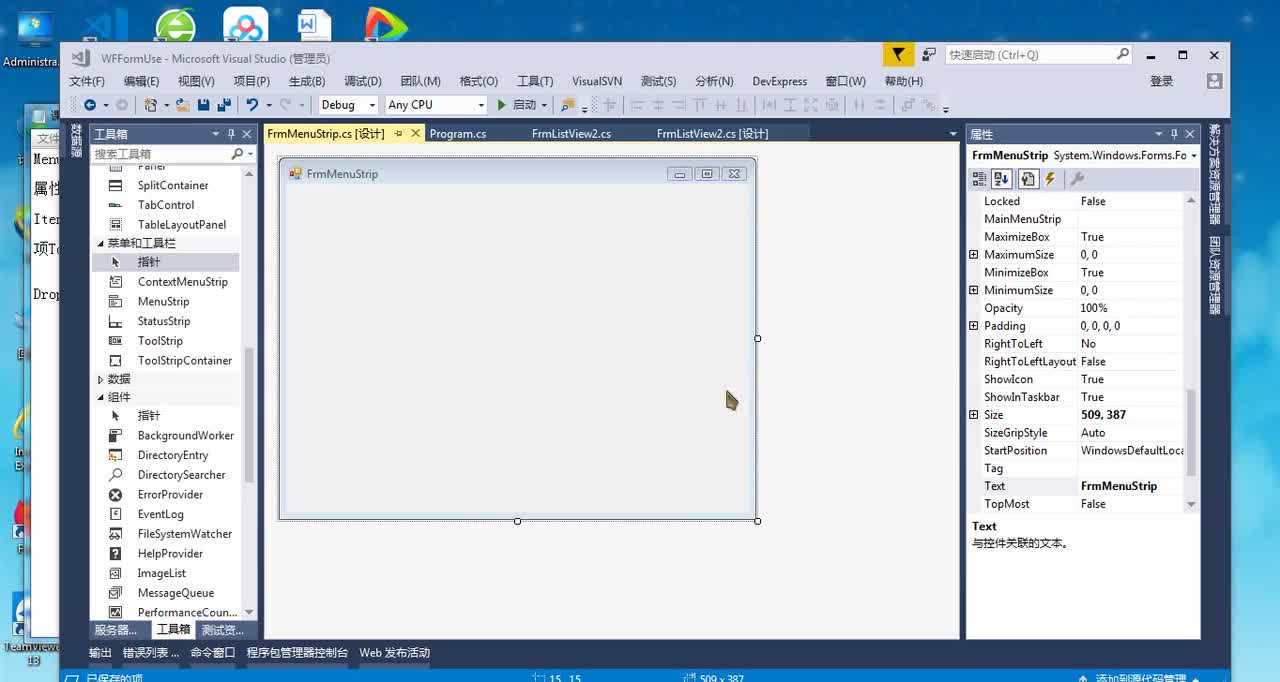Open the 输出 output window tab
The height and width of the screenshot is (682, 1280).
click(x=100, y=652)
